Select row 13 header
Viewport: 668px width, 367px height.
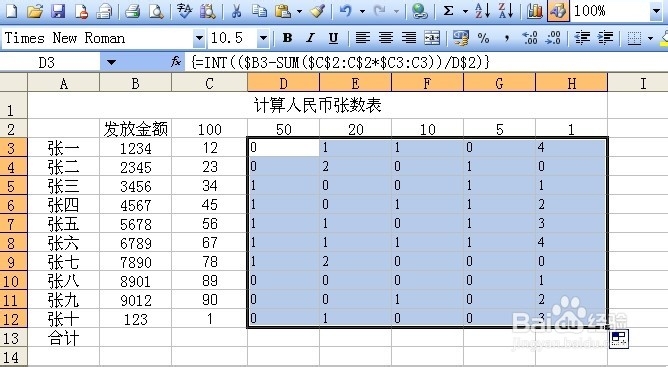click(x=13, y=338)
